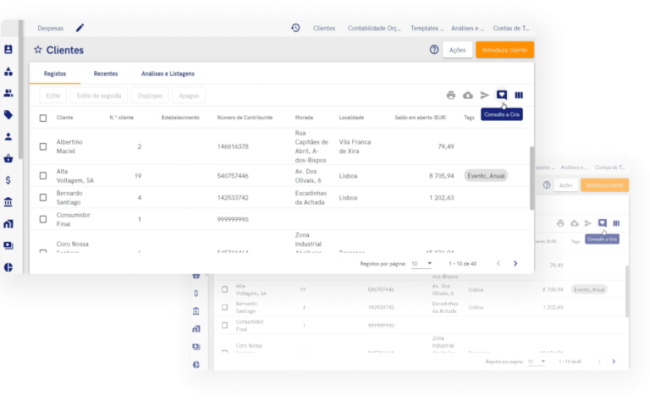
Task: Open the contacts badge icon in sidebar
Action: pos(8,49)
